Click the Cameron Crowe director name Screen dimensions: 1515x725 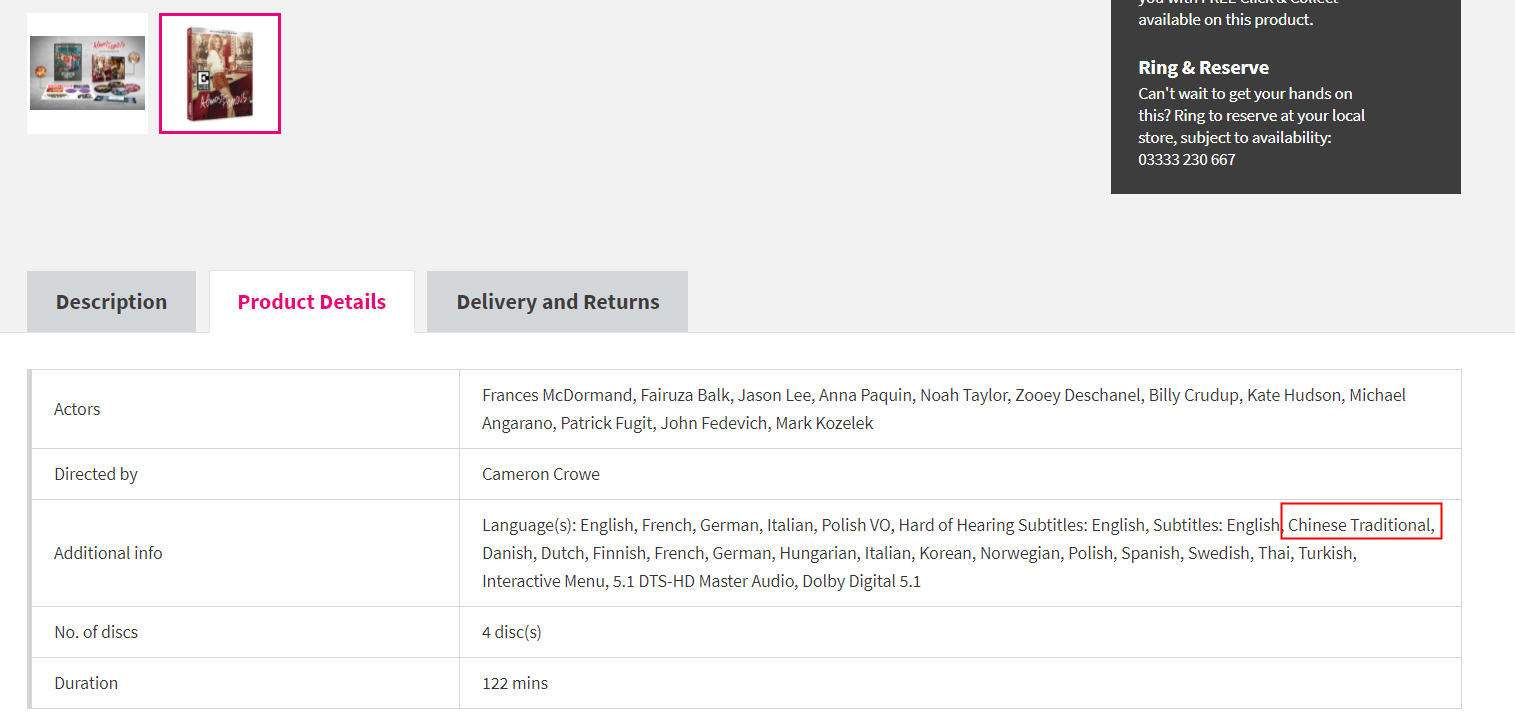point(541,474)
